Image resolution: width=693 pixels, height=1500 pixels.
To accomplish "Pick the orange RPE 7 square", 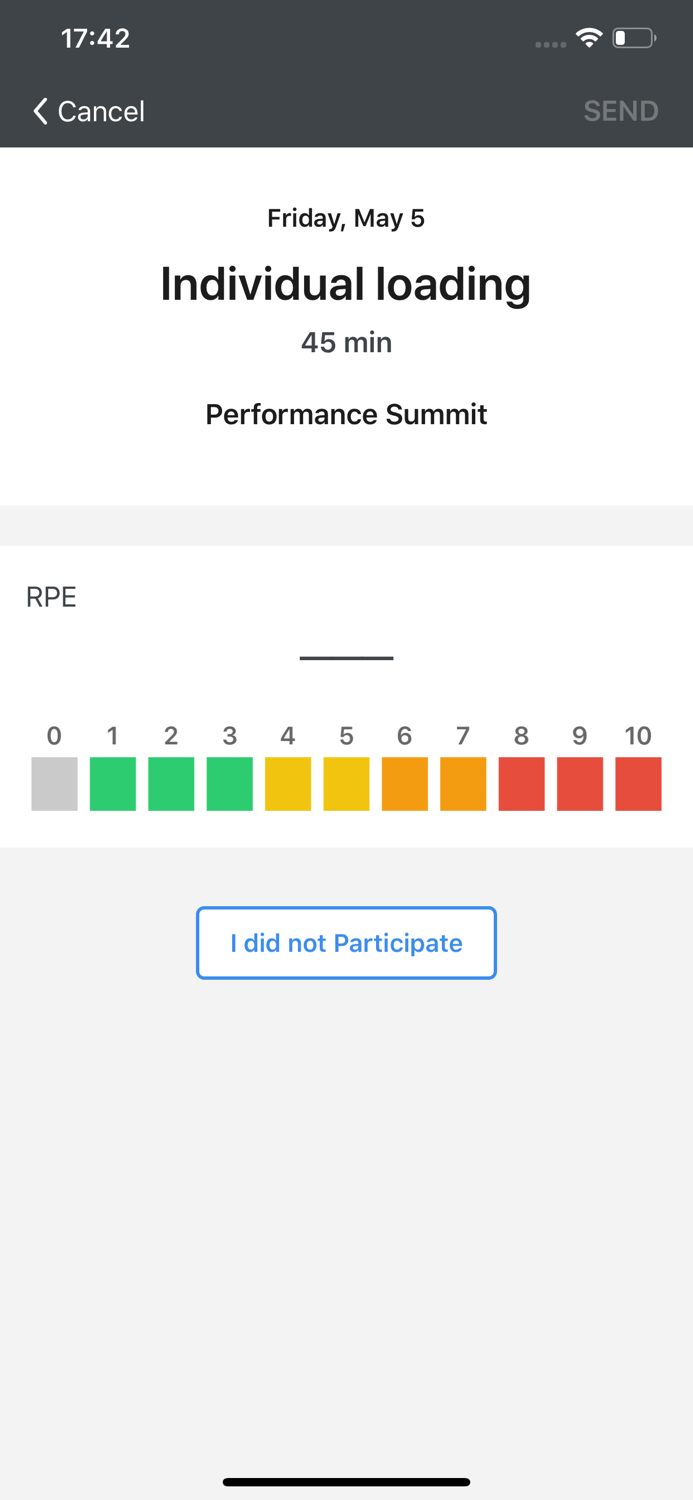I will click(x=463, y=783).
